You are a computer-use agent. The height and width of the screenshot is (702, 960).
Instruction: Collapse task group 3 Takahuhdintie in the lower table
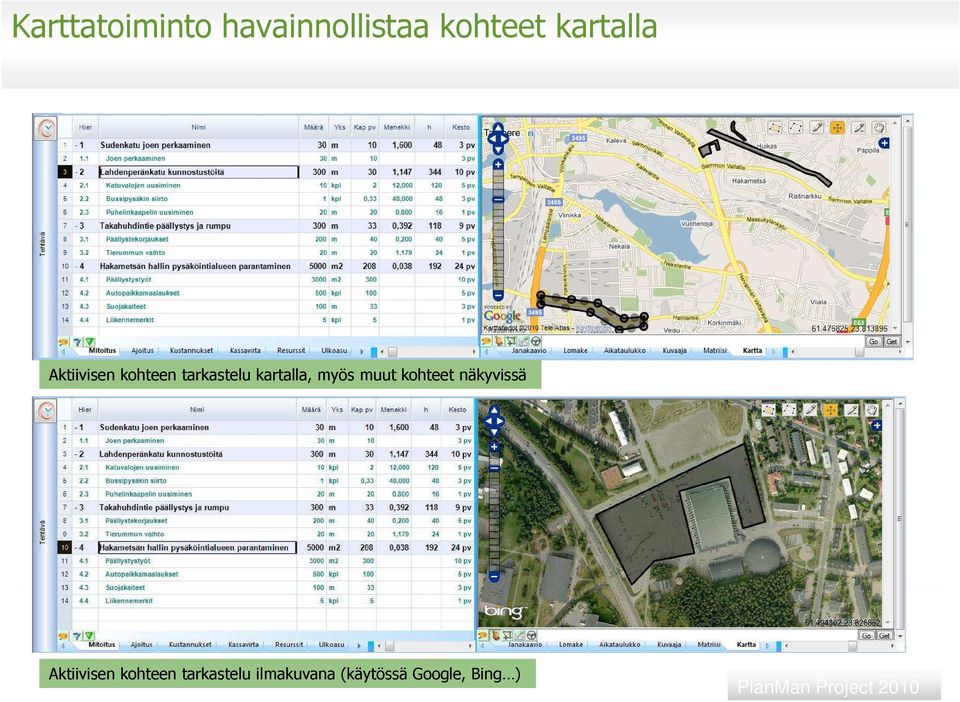[x=77, y=508]
